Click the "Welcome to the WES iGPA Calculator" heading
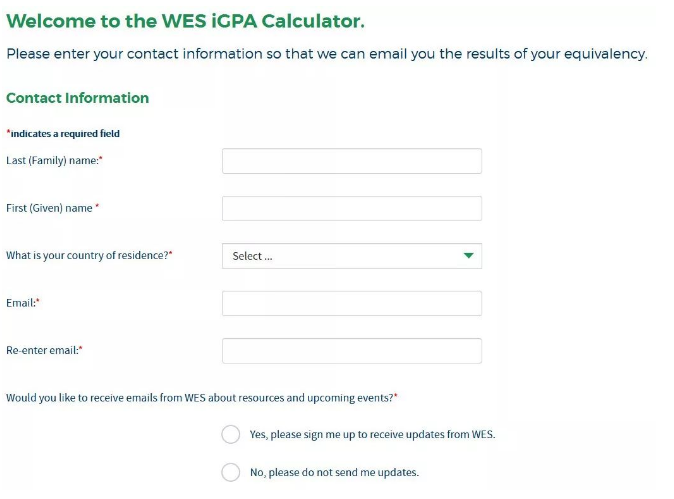This screenshot has width=674, height=499. click(x=185, y=20)
